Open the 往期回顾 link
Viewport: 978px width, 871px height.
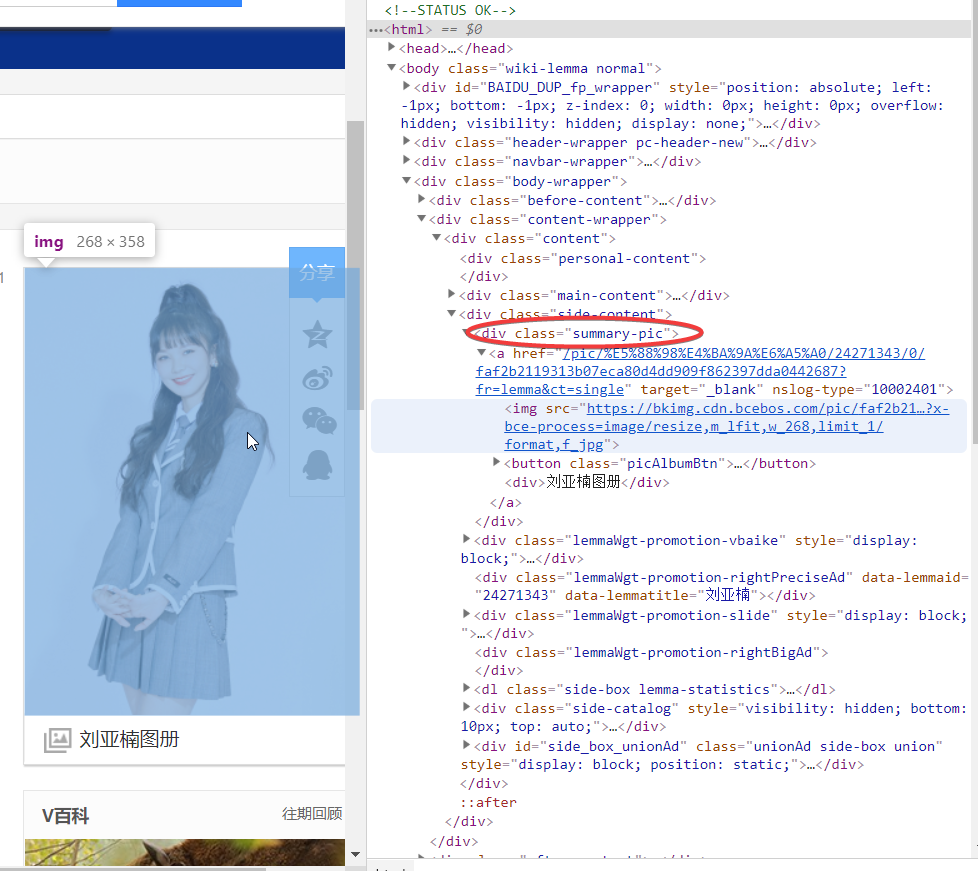[x=312, y=814]
